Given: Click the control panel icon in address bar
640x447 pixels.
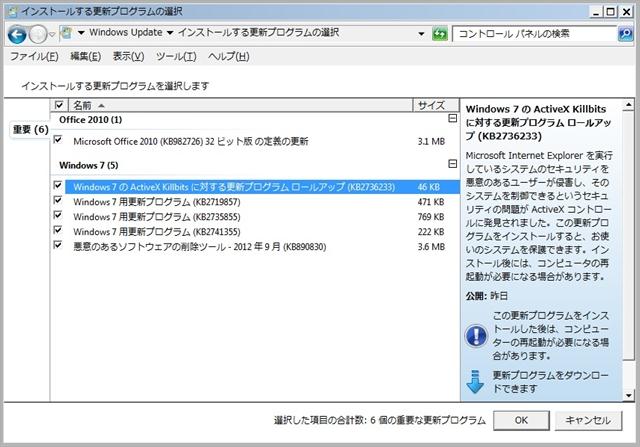Looking at the screenshot, I should [66, 33].
